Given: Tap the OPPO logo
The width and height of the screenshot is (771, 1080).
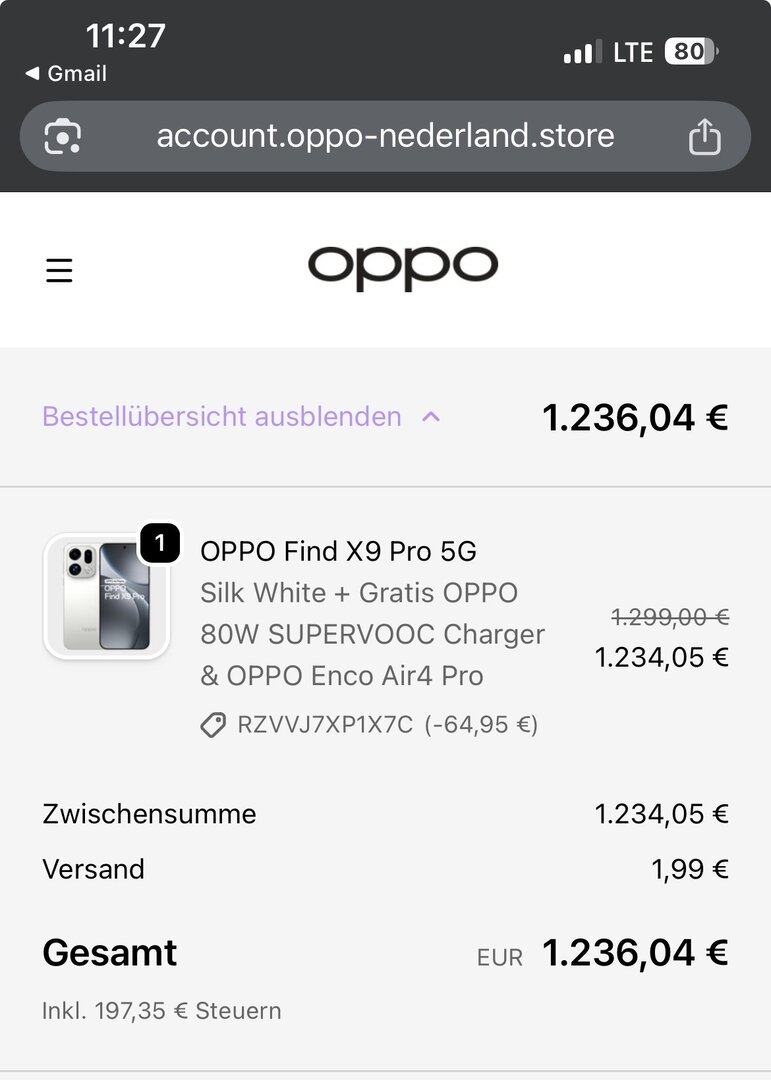Looking at the screenshot, I should click(x=402, y=267).
